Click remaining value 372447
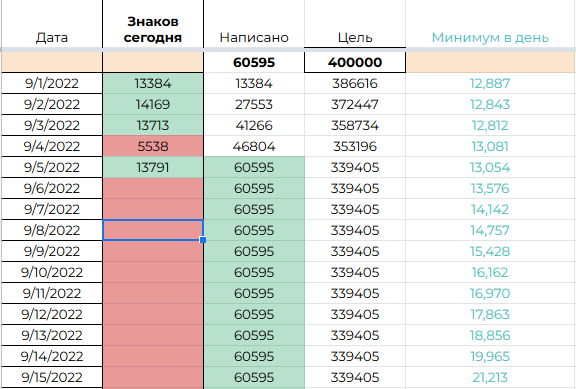The height and width of the screenshot is (389, 576). click(355, 104)
